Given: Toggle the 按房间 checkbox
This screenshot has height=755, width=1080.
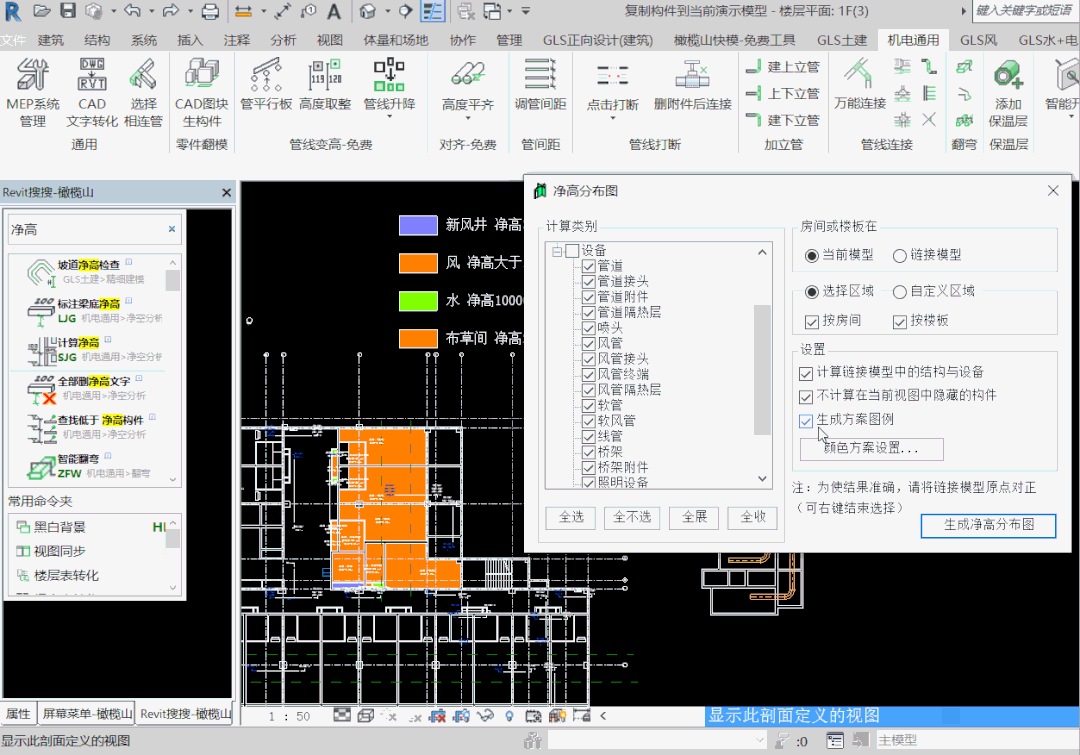Looking at the screenshot, I should (812, 322).
